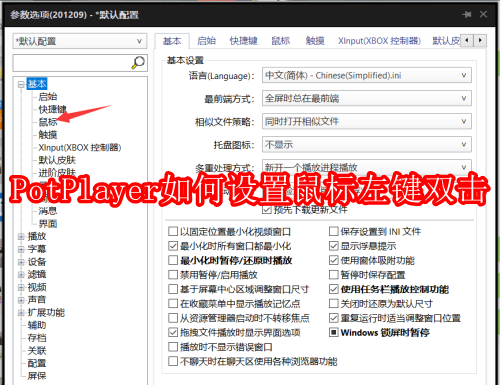500x385 pixels.
Task: Check 禁用暂停/启用播放 option
Action: pos(173,275)
